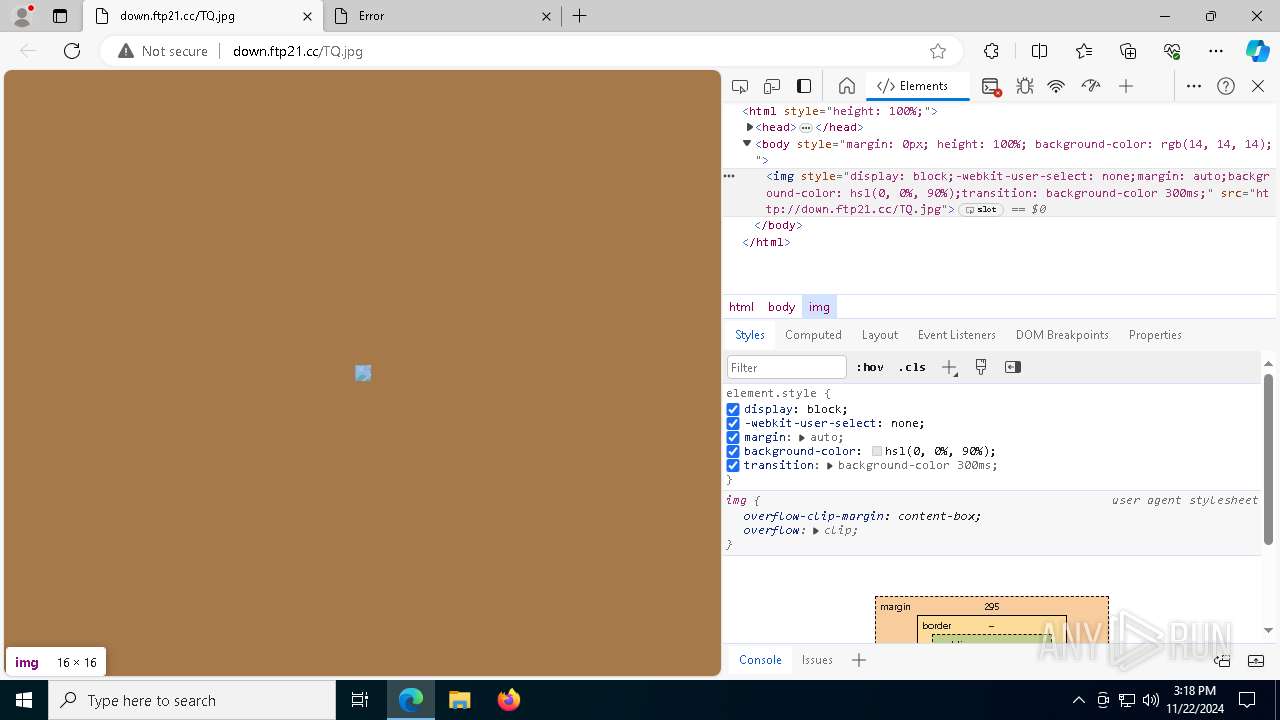
Task: Open the Performance gauge icon panel
Action: [1091, 86]
